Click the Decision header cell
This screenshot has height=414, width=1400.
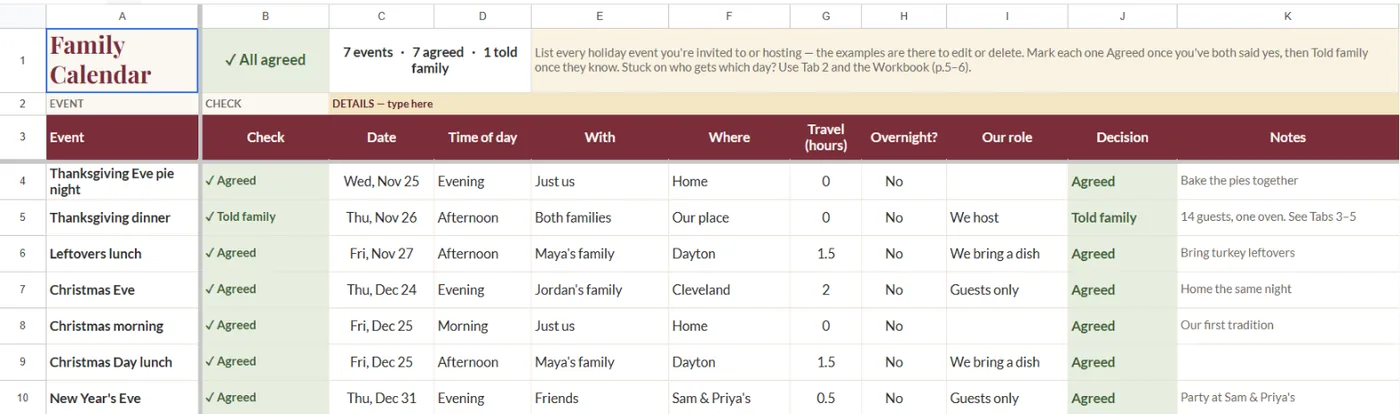coord(1122,137)
